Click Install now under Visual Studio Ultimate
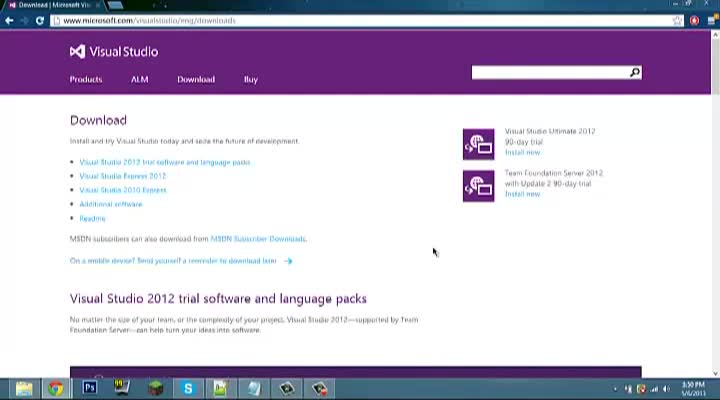Image resolution: width=720 pixels, height=400 pixels. click(523, 152)
